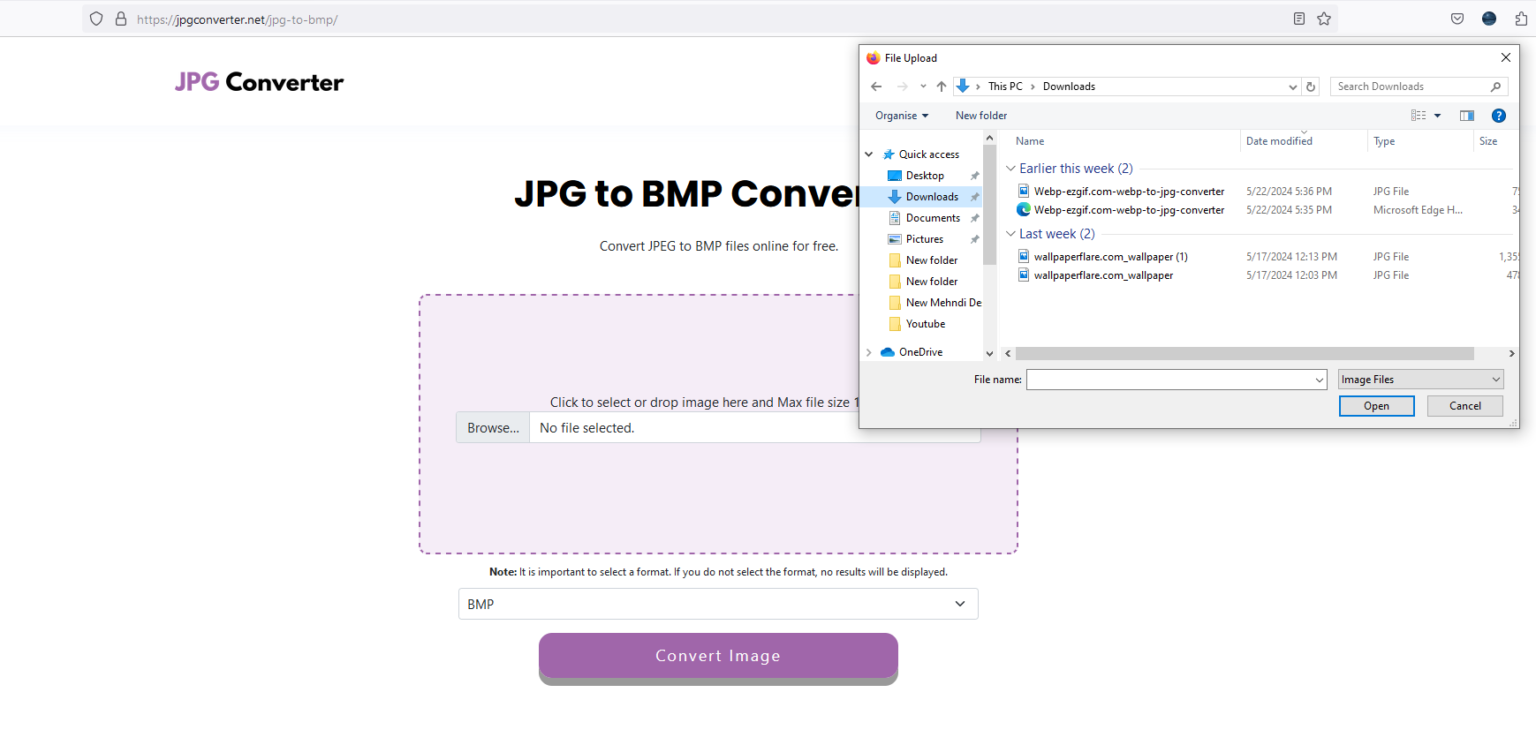This screenshot has width=1536, height=730.
Task: Expand the address path history dropdown
Action: (1293, 87)
